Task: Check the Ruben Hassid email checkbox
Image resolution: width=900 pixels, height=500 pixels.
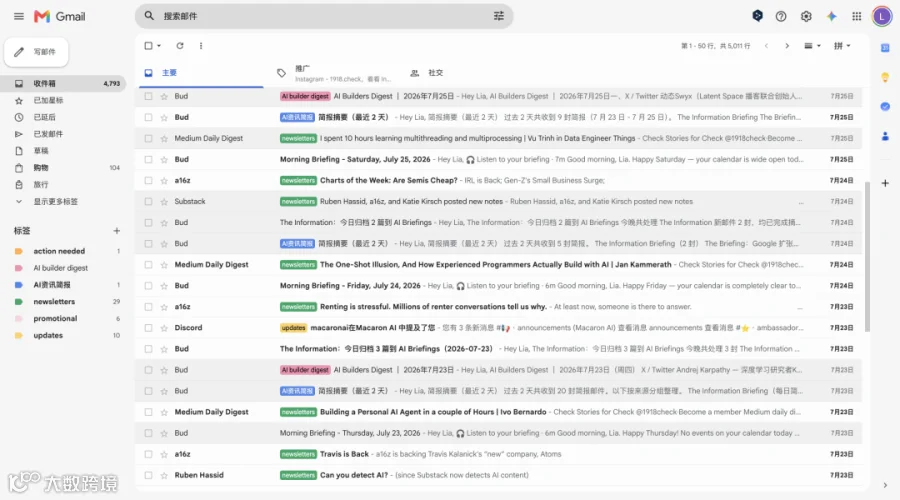Action: coord(149,475)
